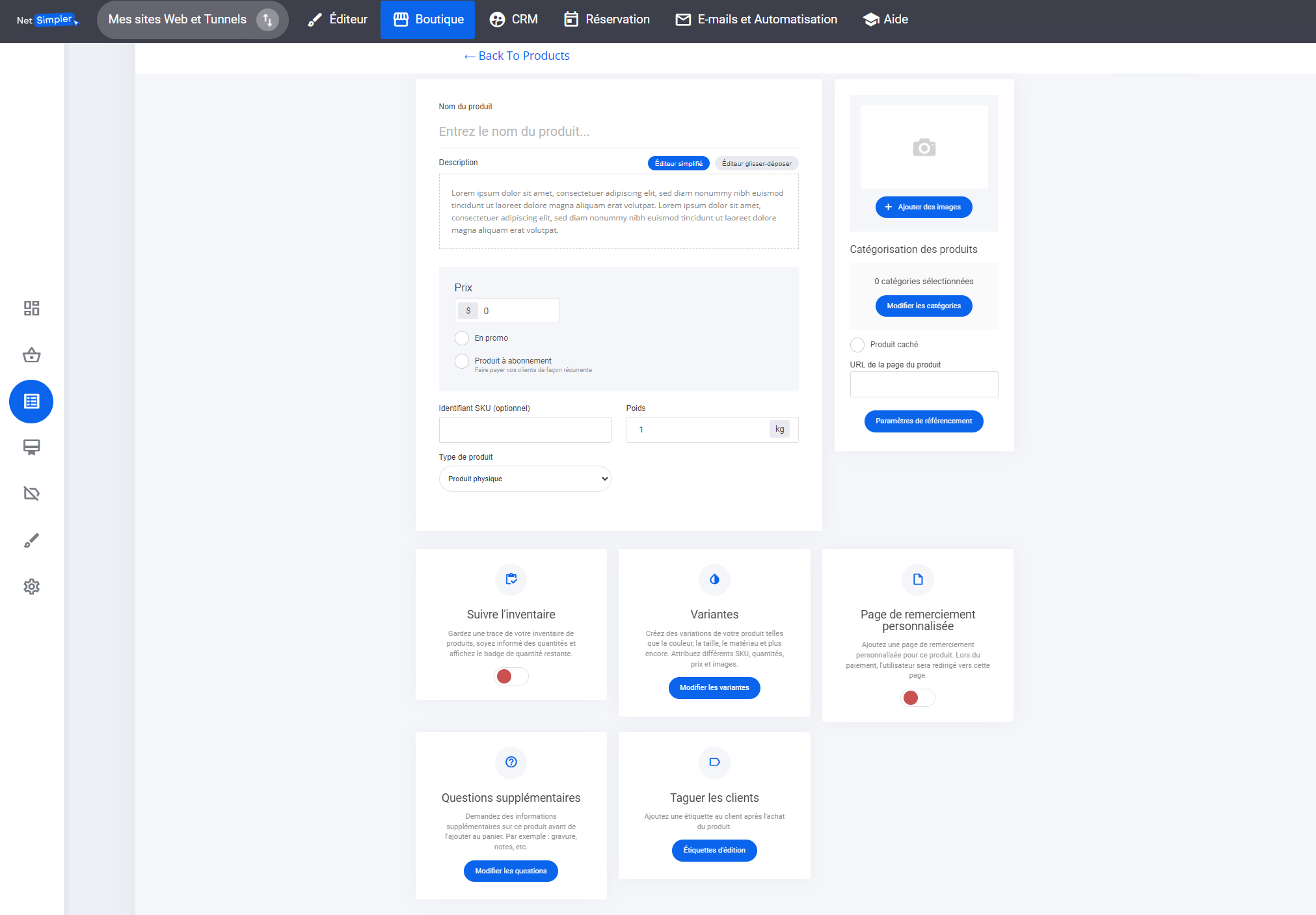Click the camera placeholder image icon
Viewport: 1316px width, 915px height.
pos(924,148)
